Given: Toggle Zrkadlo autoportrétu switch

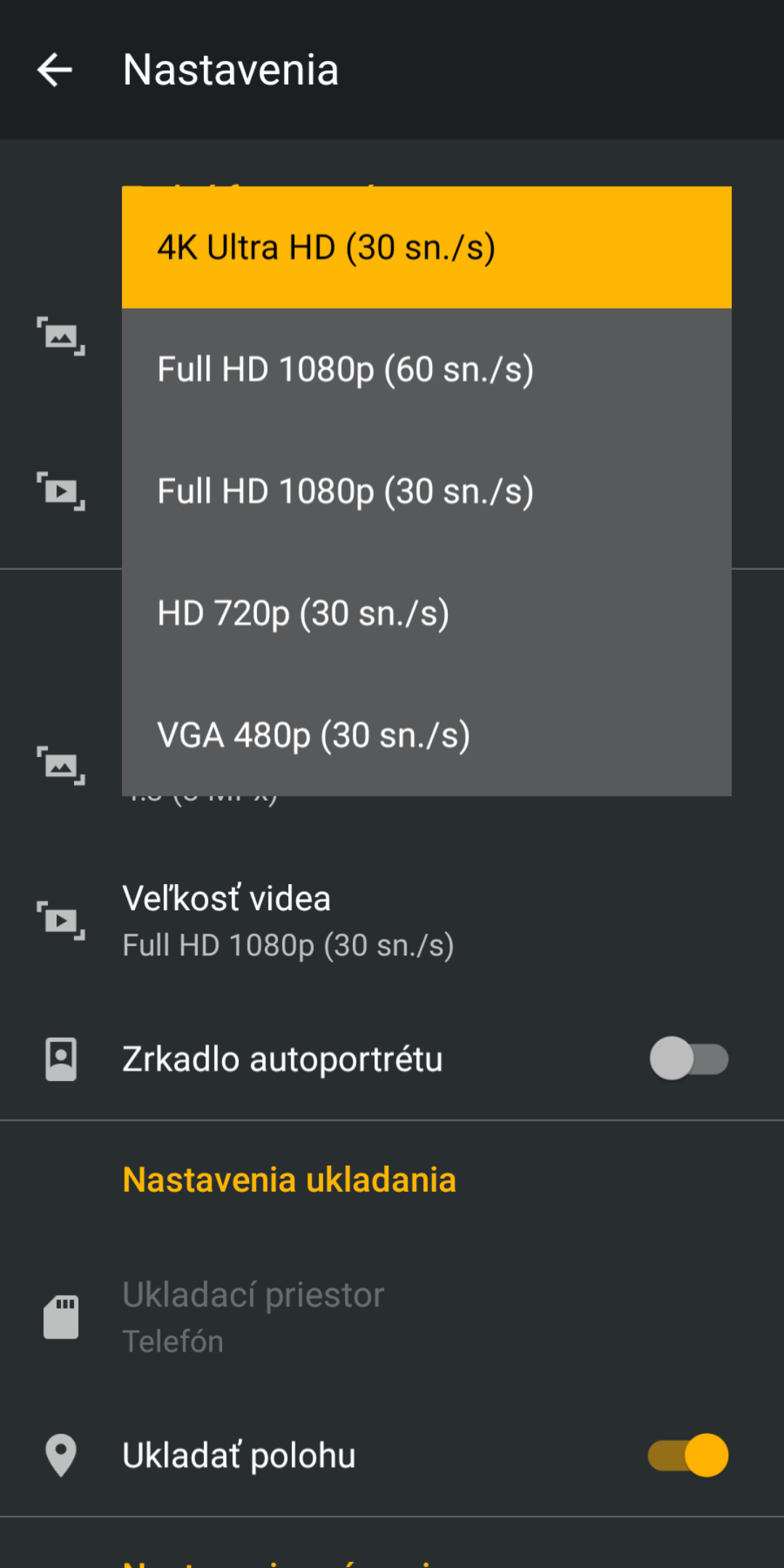Looking at the screenshot, I should (689, 1059).
